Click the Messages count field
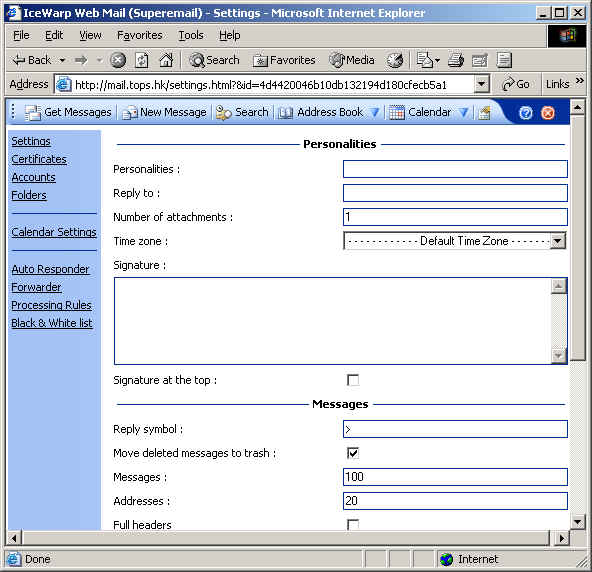The height and width of the screenshot is (572, 592). [x=455, y=477]
